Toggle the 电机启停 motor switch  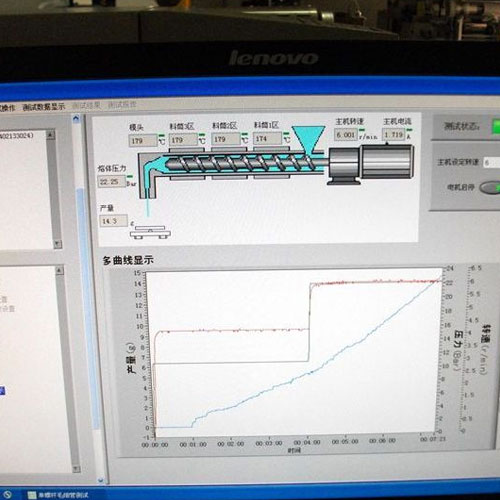coord(490,188)
